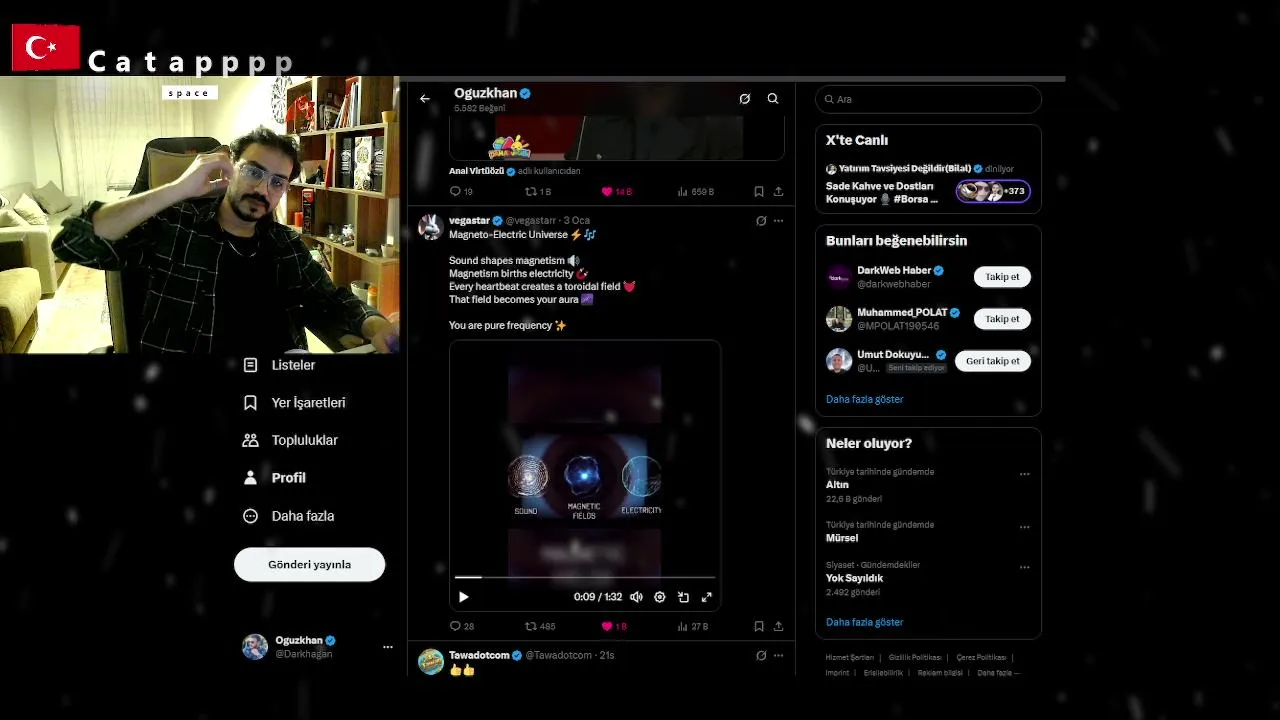Screen dimensions: 1280x720
Task: Click the @vegastarr handle
Action: [x=531, y=221]
